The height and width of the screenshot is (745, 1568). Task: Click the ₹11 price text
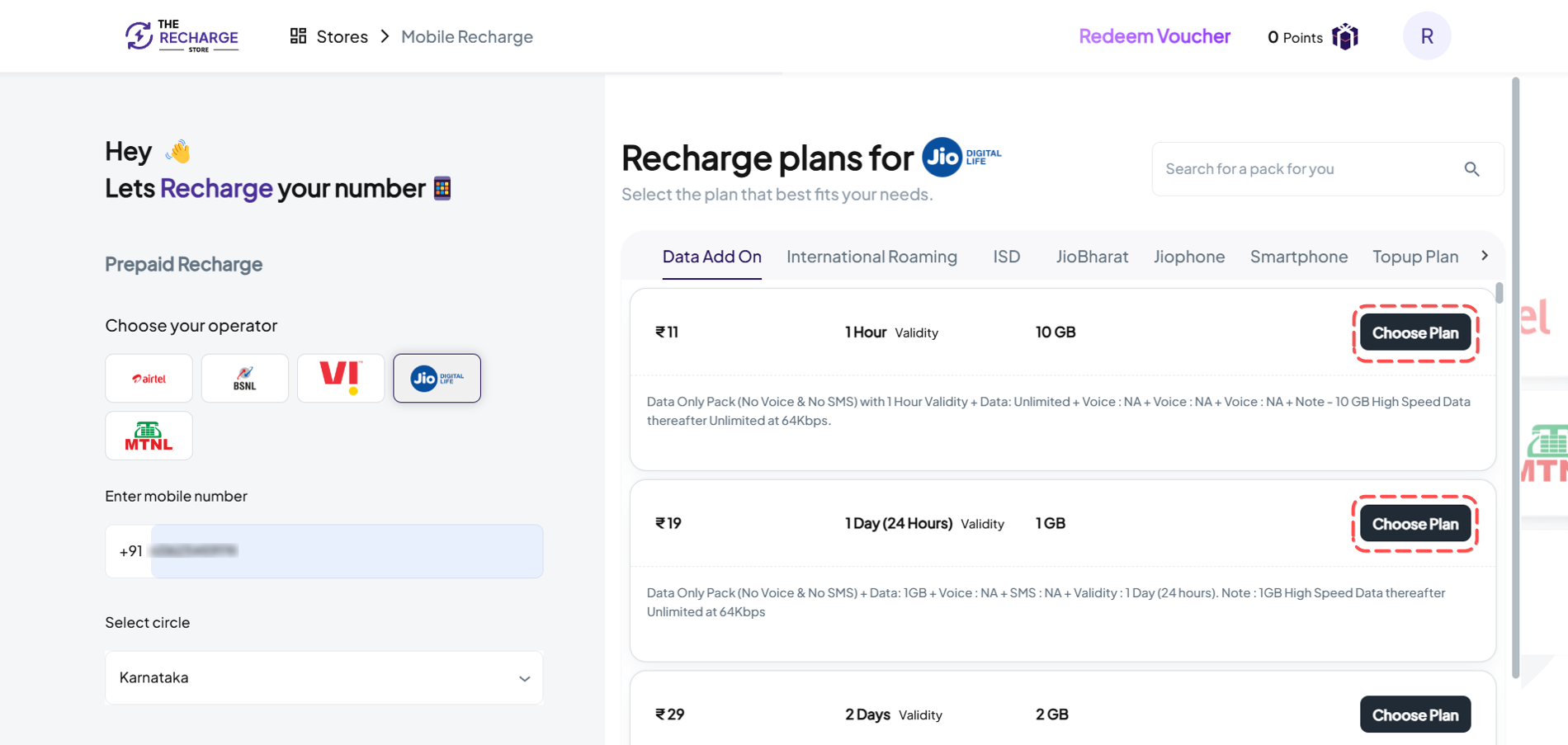[667, 332]
